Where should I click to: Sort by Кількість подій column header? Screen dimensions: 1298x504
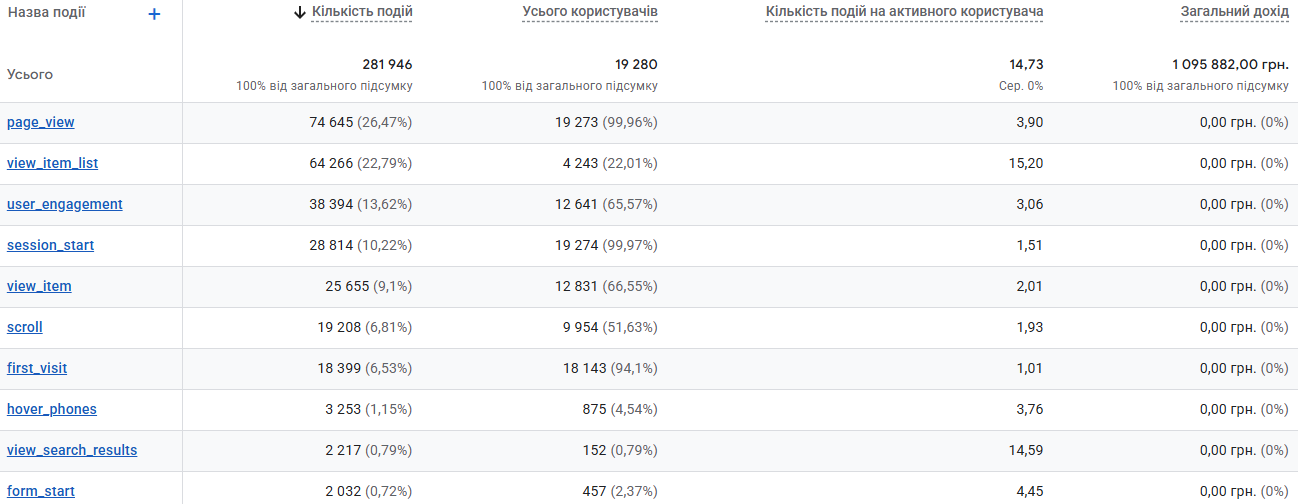coord(362,13)
